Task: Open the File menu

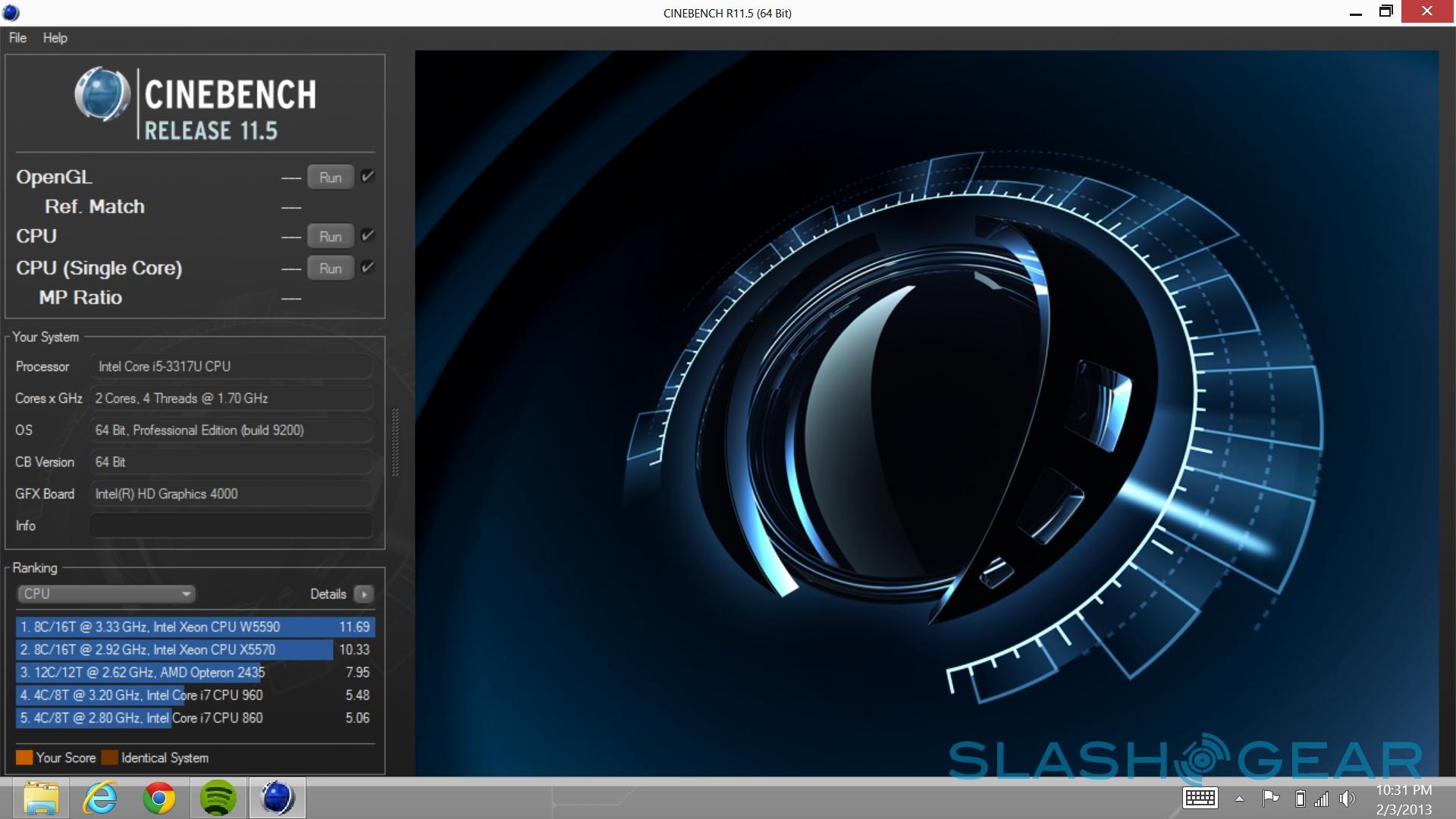Action: tap(17, 38)
